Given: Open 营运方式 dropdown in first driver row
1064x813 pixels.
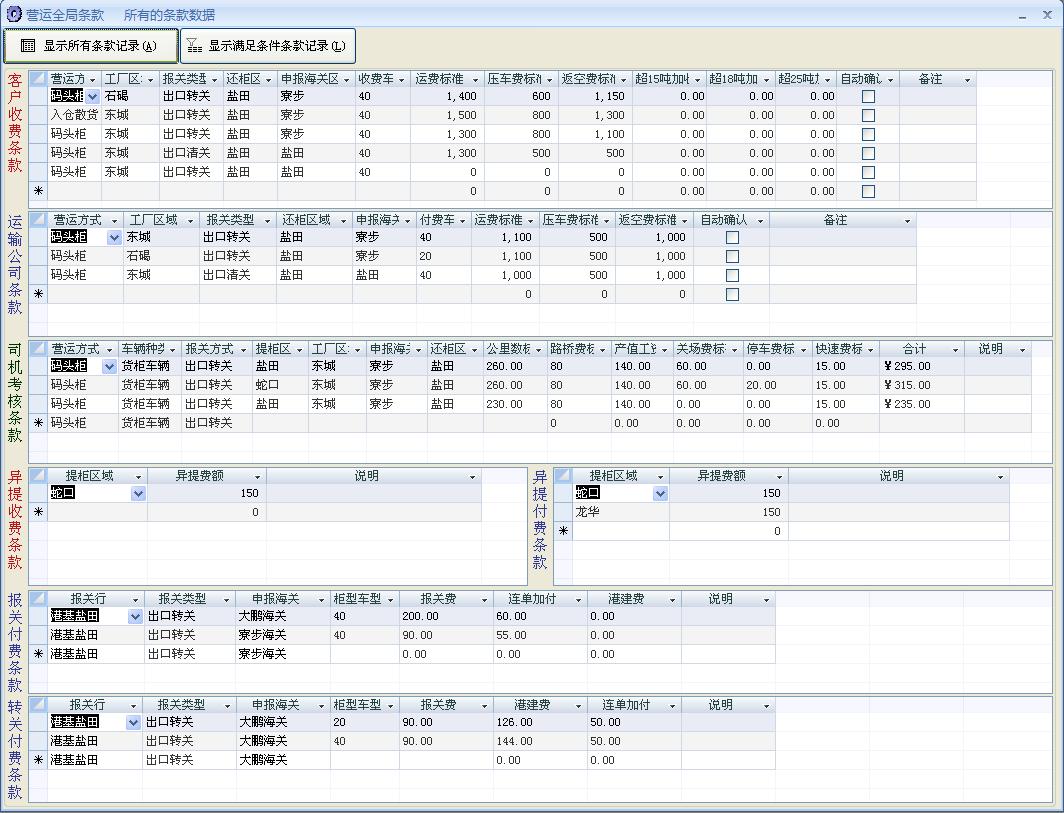Looking at the screenshot, I should coord(109,366).
